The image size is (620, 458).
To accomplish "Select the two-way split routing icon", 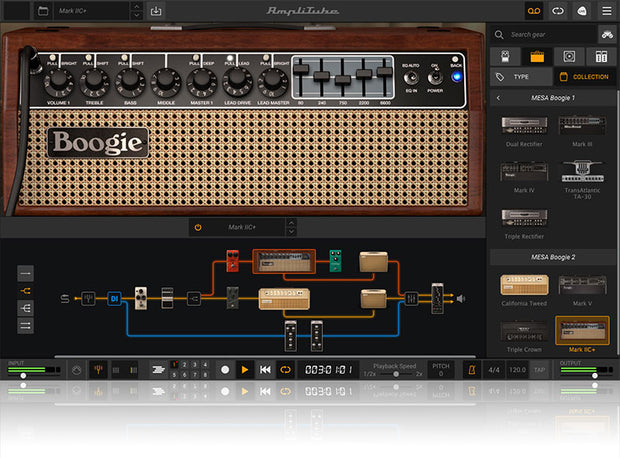I will click(x=25, y=291).
